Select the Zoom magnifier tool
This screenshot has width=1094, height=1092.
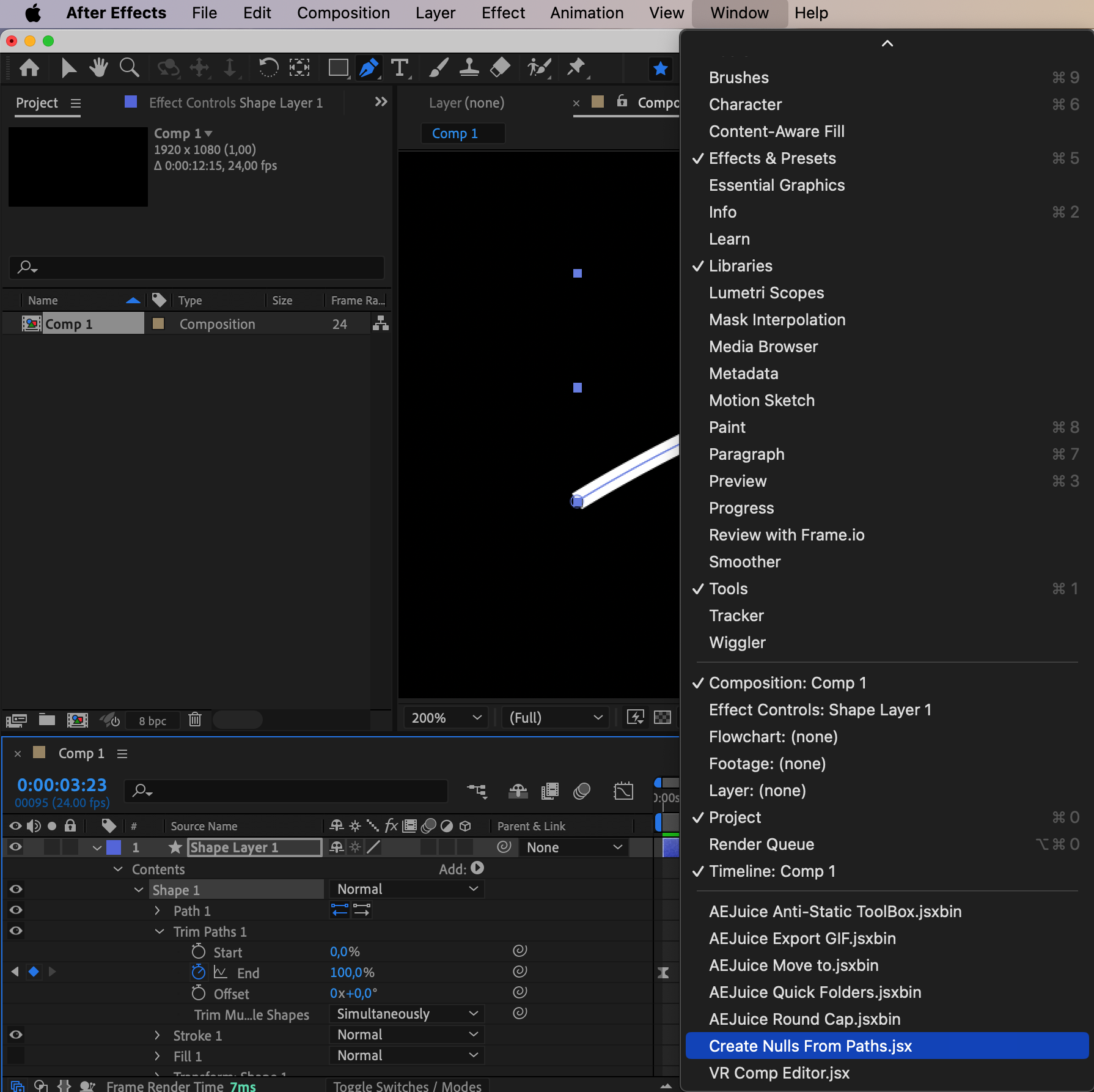tap(129, 68)
